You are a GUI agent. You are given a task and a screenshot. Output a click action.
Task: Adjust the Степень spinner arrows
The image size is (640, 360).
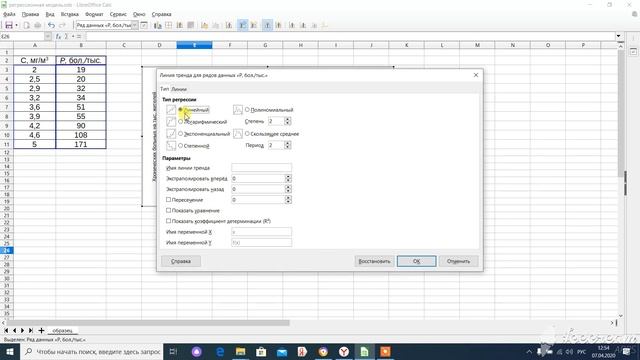point(287,121)
